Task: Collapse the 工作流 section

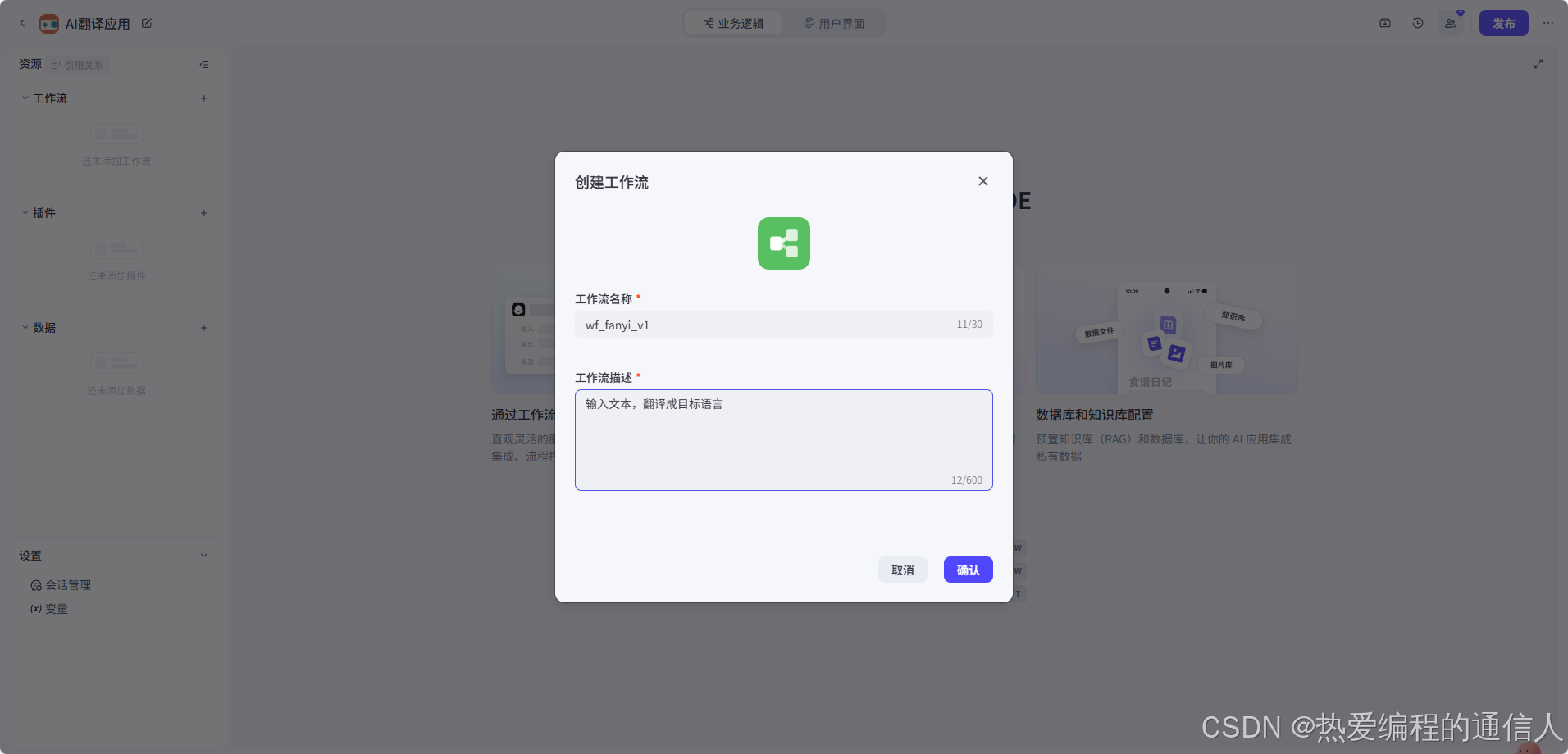Action: [25, 98]
